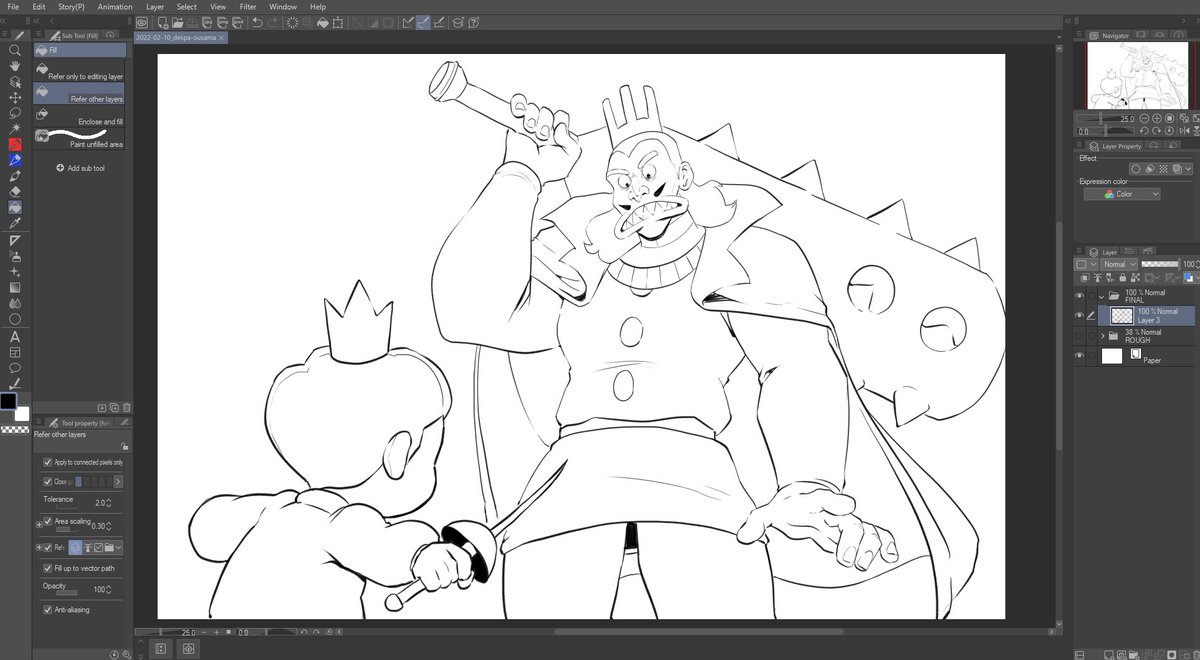Select the Hand move tool
Screen dimensions: 1200x660
15,65
